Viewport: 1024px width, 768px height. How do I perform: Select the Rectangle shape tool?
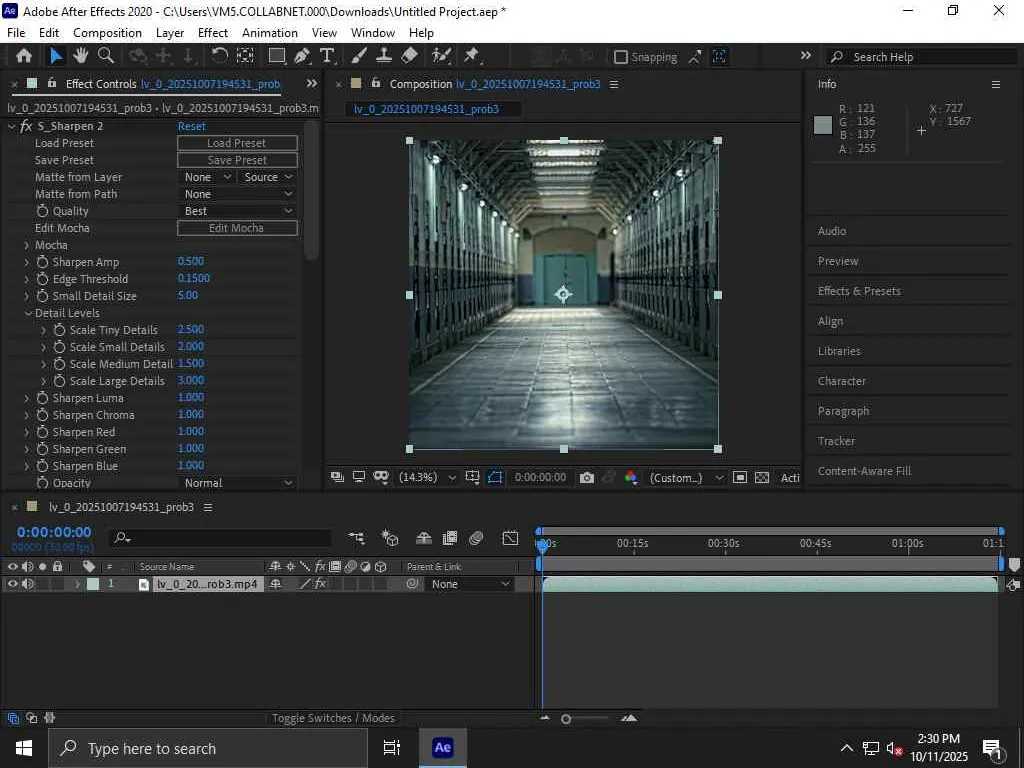277,56
